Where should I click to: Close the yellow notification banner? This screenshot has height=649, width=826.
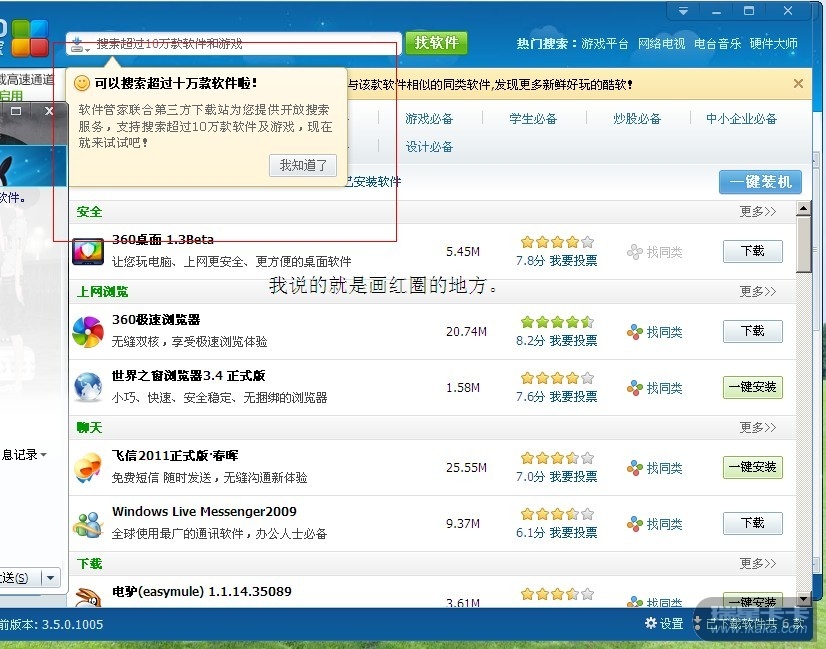(x=798, y=83)
